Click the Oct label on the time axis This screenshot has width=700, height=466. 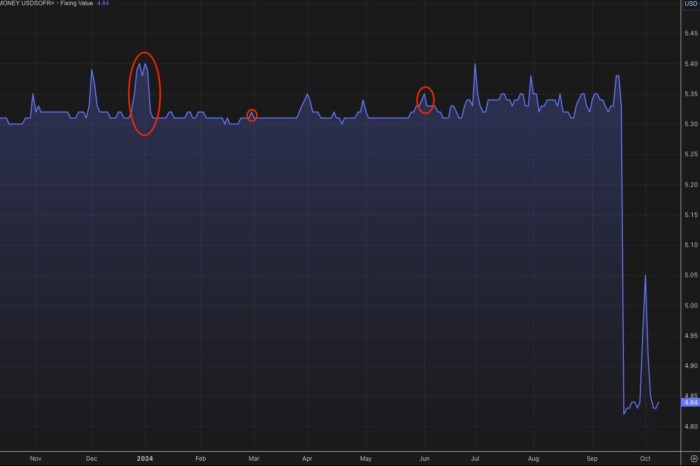(x=645, y=456)
